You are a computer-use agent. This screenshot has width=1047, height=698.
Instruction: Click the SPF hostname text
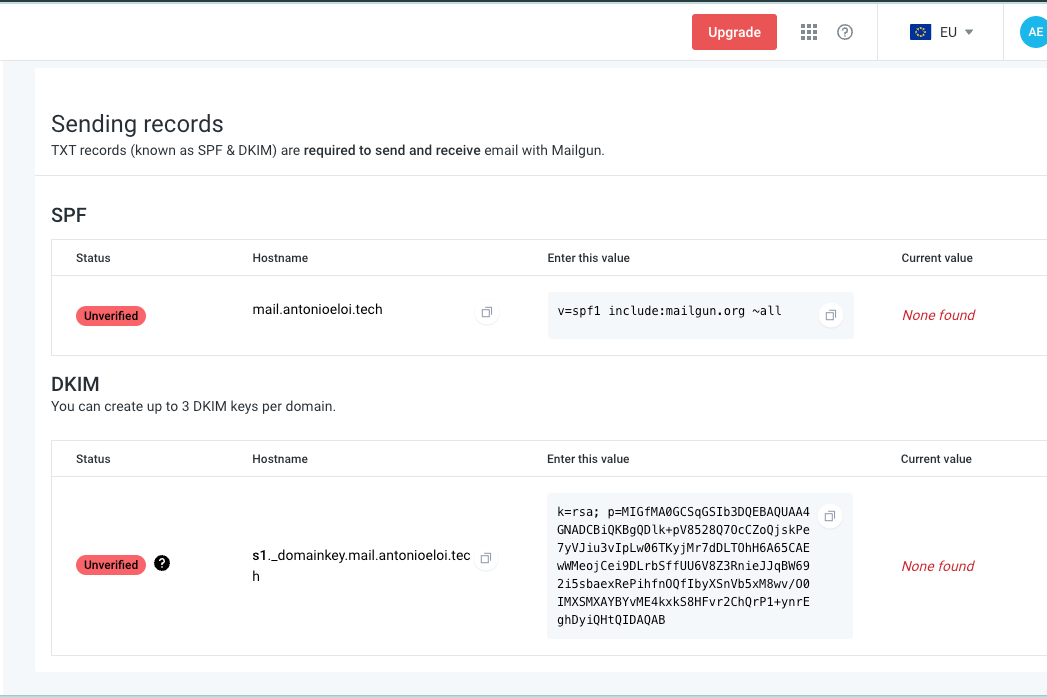tap(317, 310)
